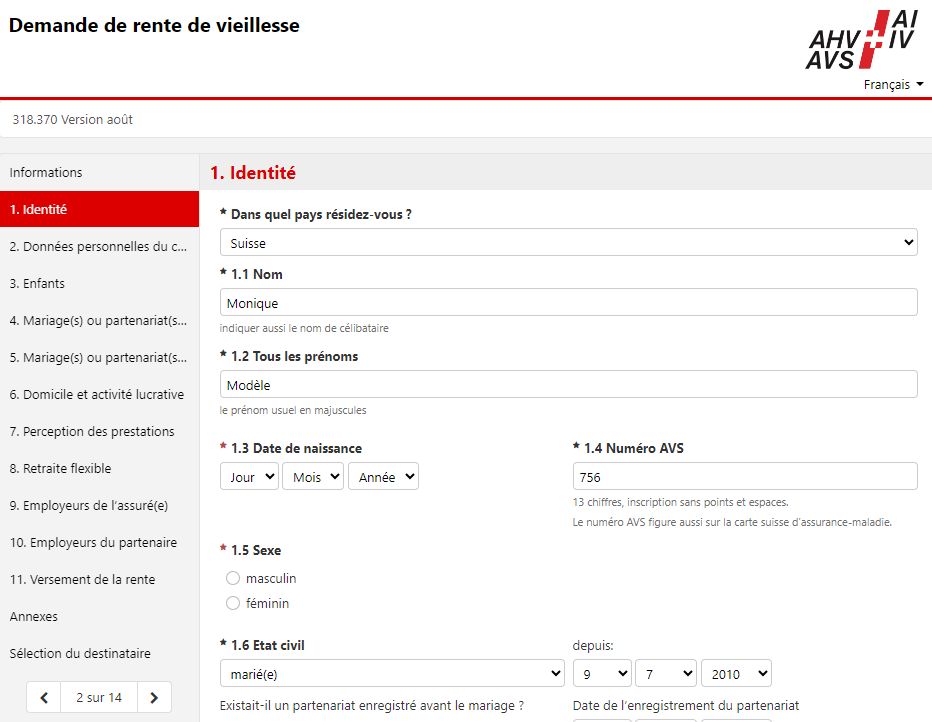
Task: Click the Nom text field
Action: pos(568,302)
